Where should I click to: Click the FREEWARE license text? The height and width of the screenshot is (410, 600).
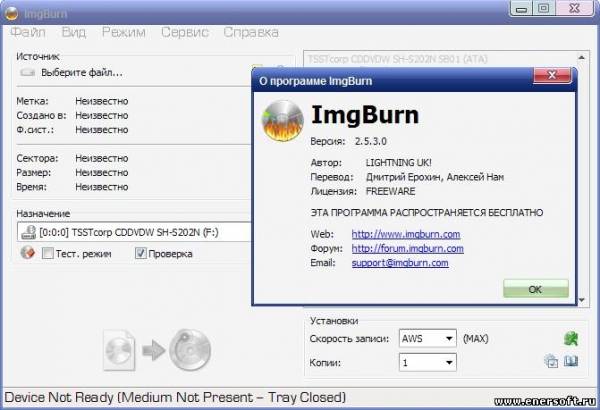pos(390,191)
